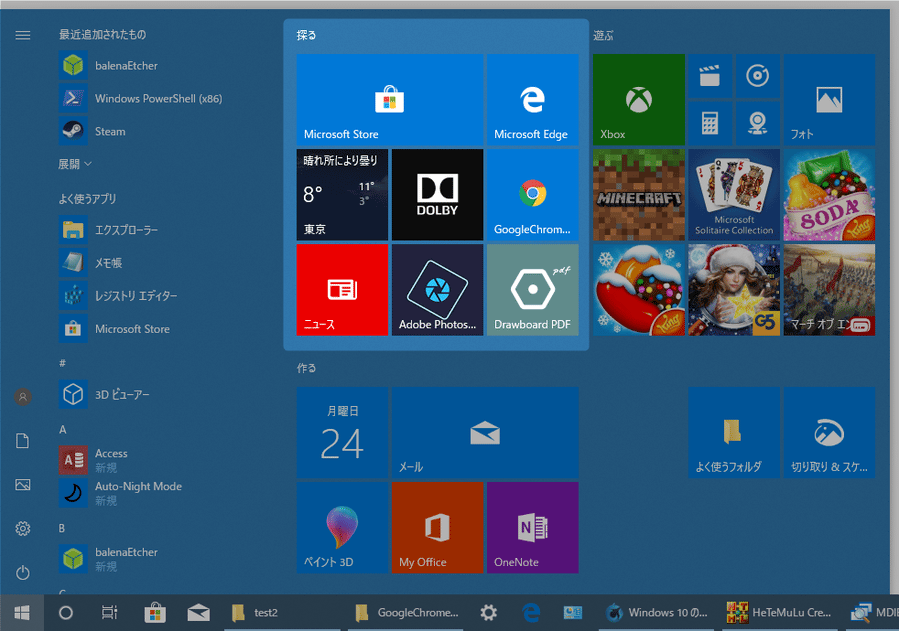Launch the Candy Crush Soda tile

pyautogui.click(x=829, y=195)
